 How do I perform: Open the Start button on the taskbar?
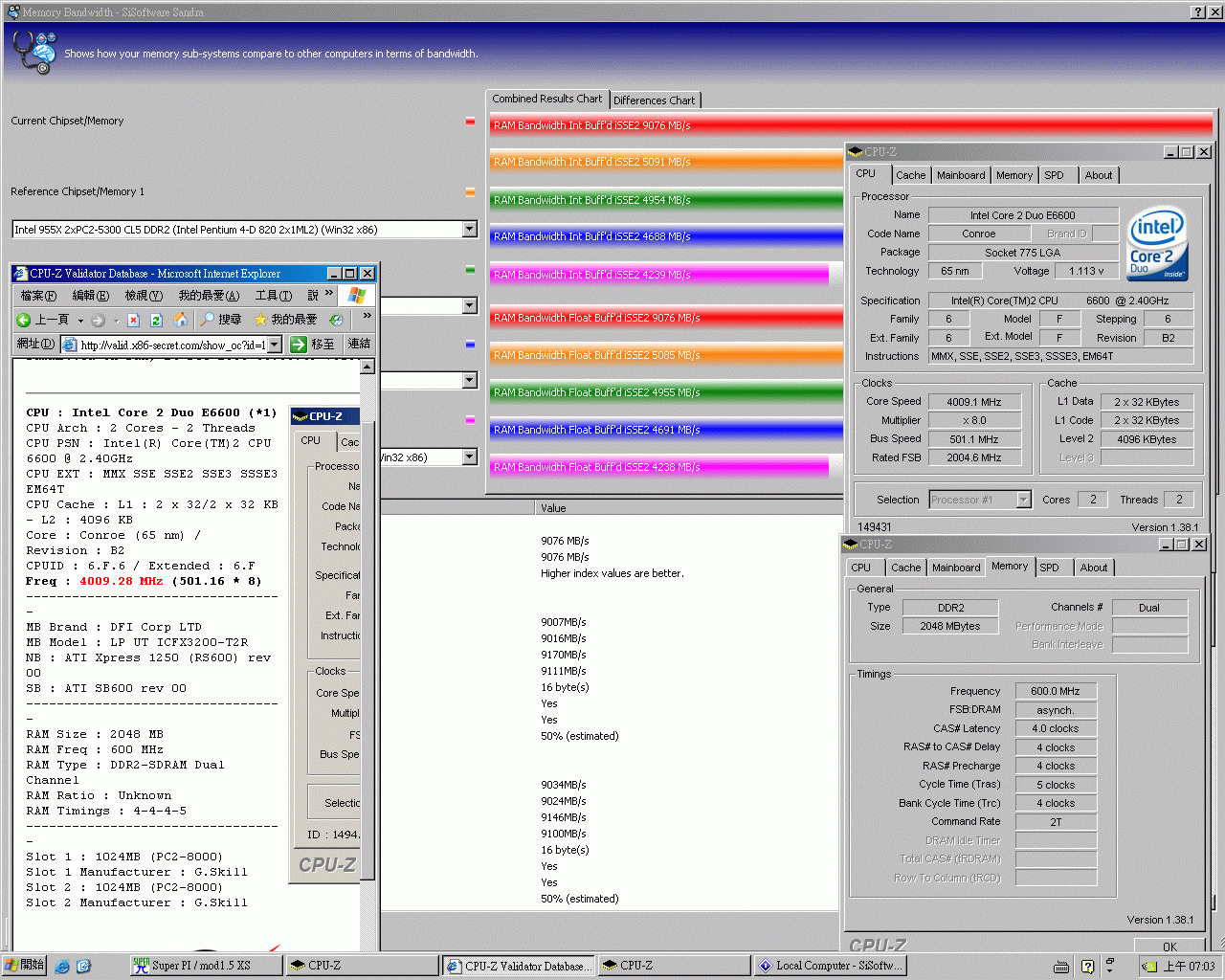pos(25,966)
